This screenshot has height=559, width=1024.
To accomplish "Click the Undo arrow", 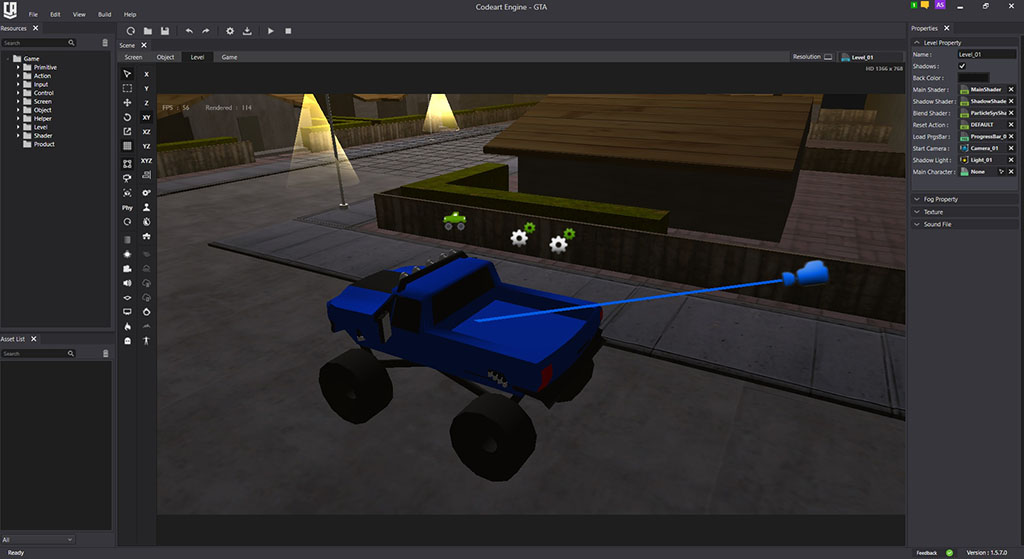I will [x=189, y=31].
